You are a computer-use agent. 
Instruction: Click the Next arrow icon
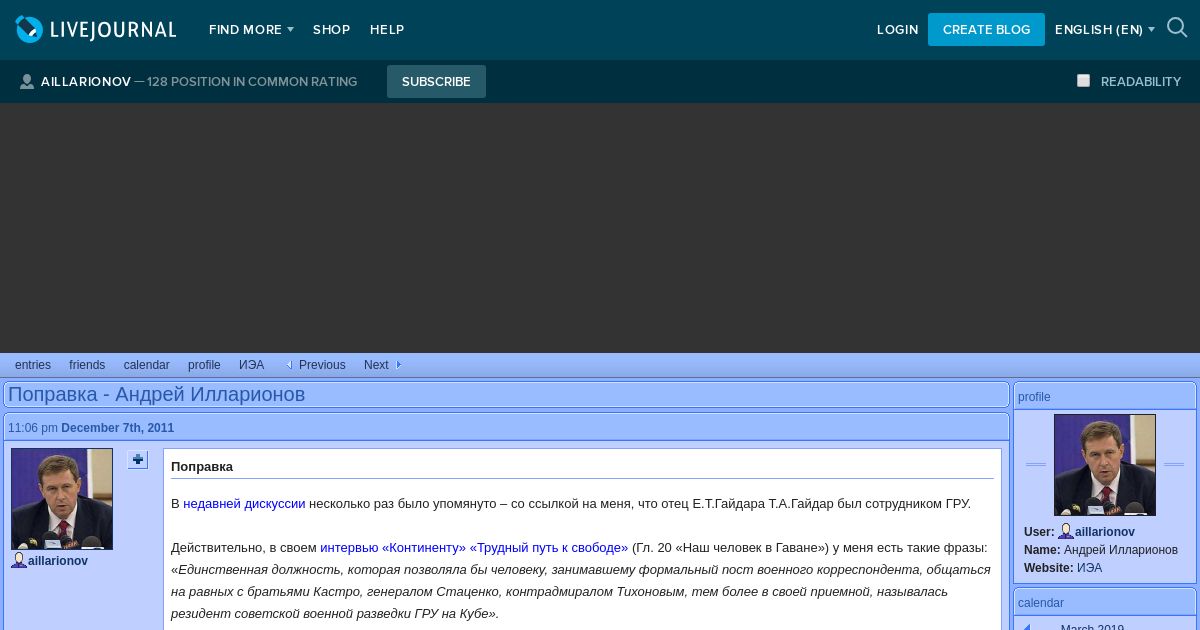[x=399, y=365]
